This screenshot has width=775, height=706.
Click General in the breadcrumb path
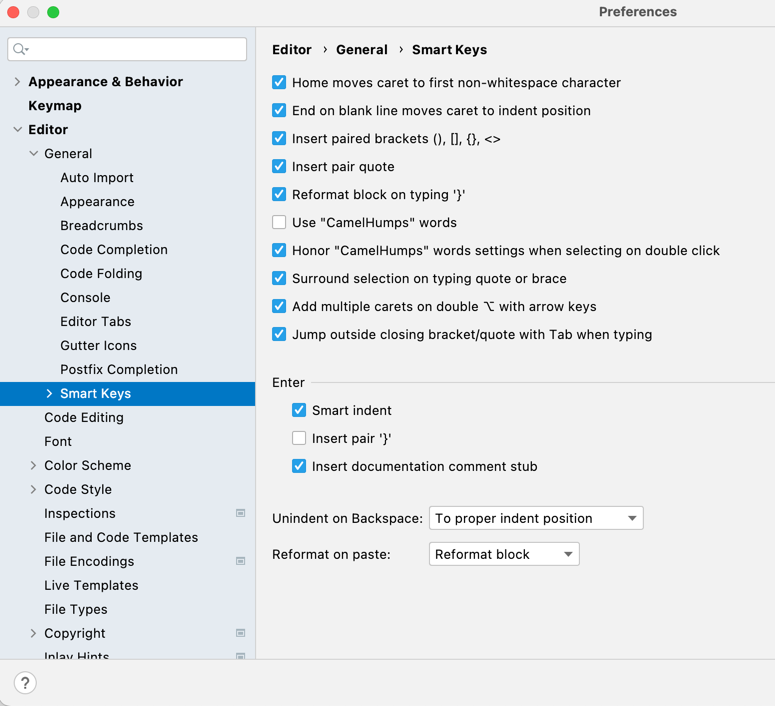click(x=362, y=49)
